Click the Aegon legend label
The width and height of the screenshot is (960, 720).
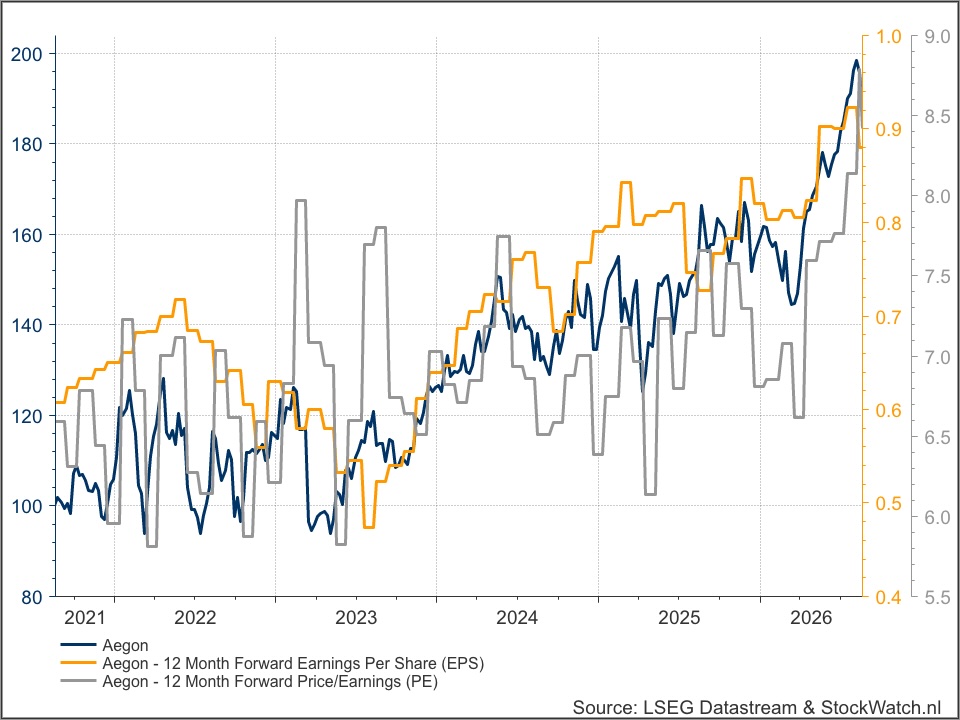125,645
